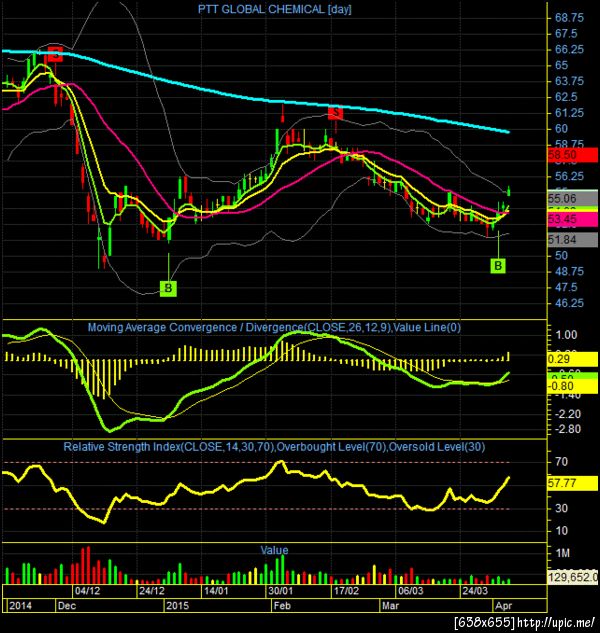Click the 2015 year label
This screenshot has height=633, width=600.
[178, 606]
